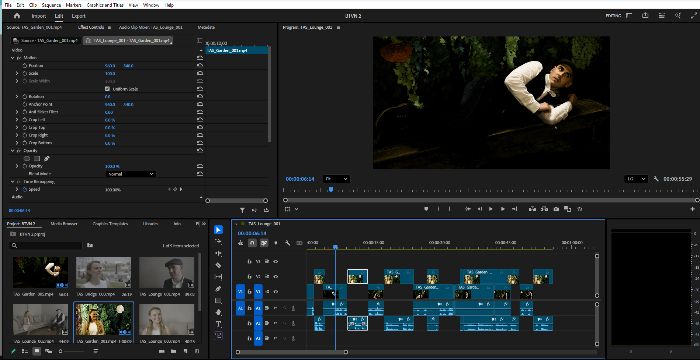Image resolution: width=700 pixels, height=360 pixels.
Task: Select the Razor tool
Action: tap(218, 265)
